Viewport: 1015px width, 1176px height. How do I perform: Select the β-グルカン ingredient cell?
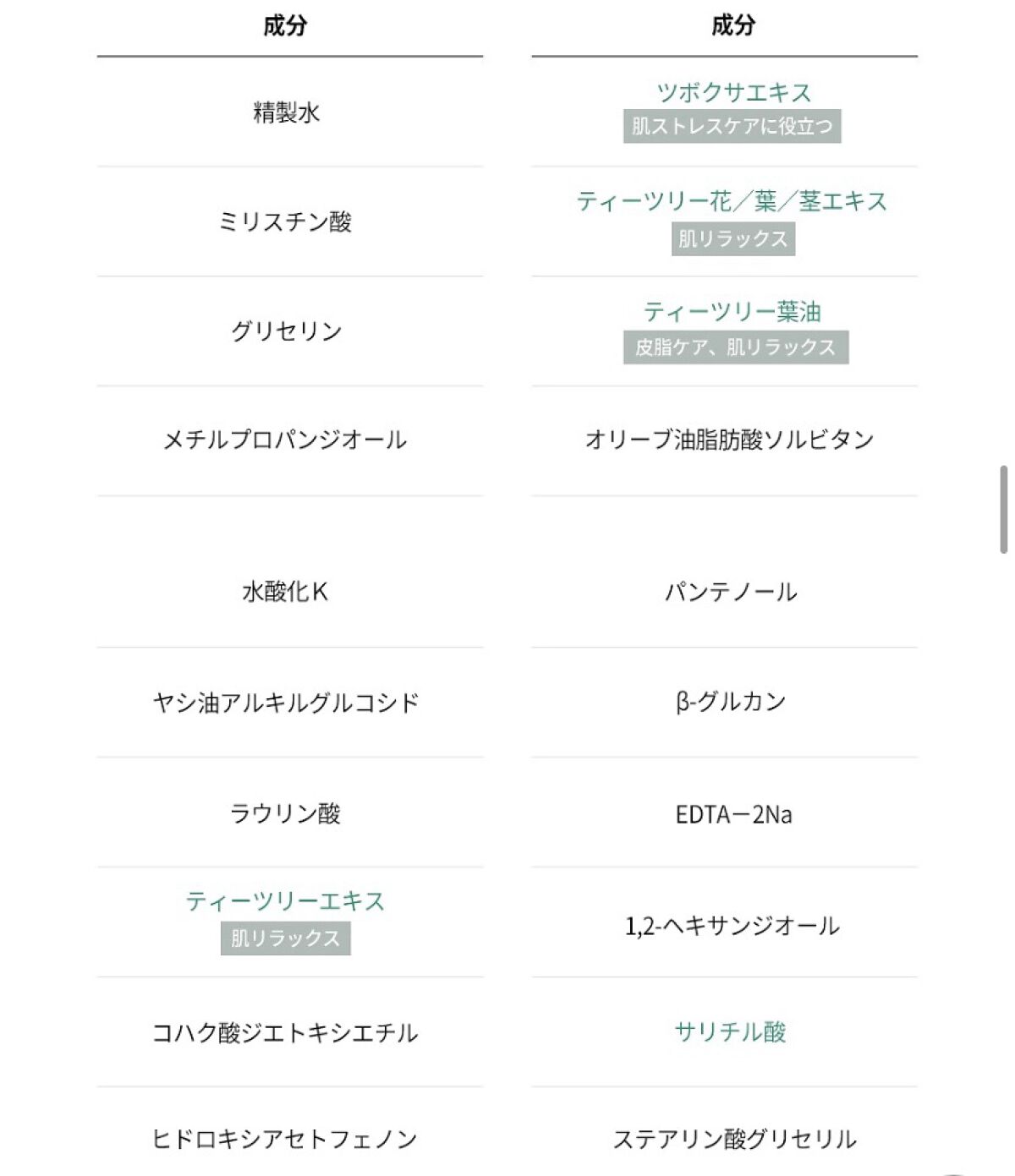pos(731,702)
